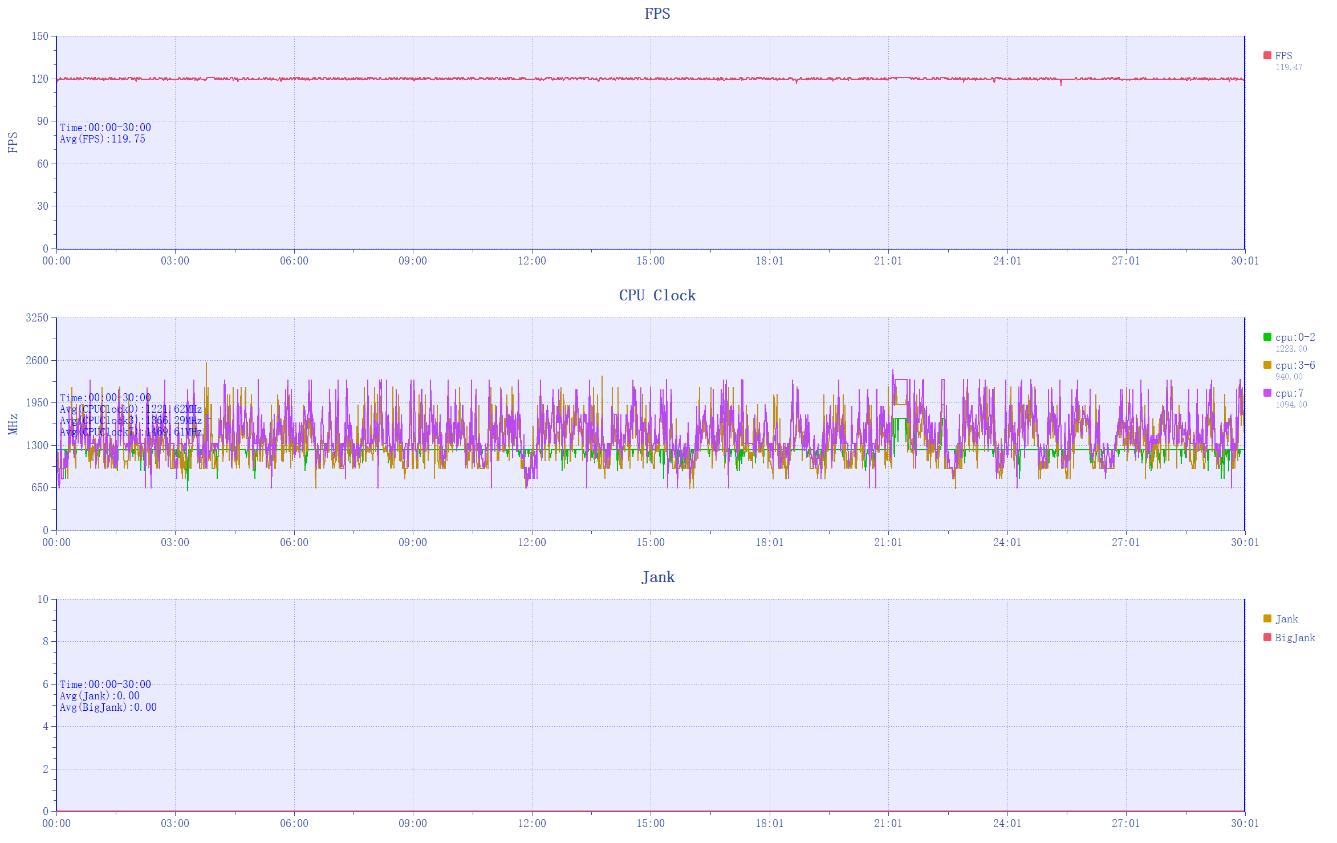Toggle the cpu:3-6 legend entry
The image size is (1337, 843).
tap(1289, 366)
